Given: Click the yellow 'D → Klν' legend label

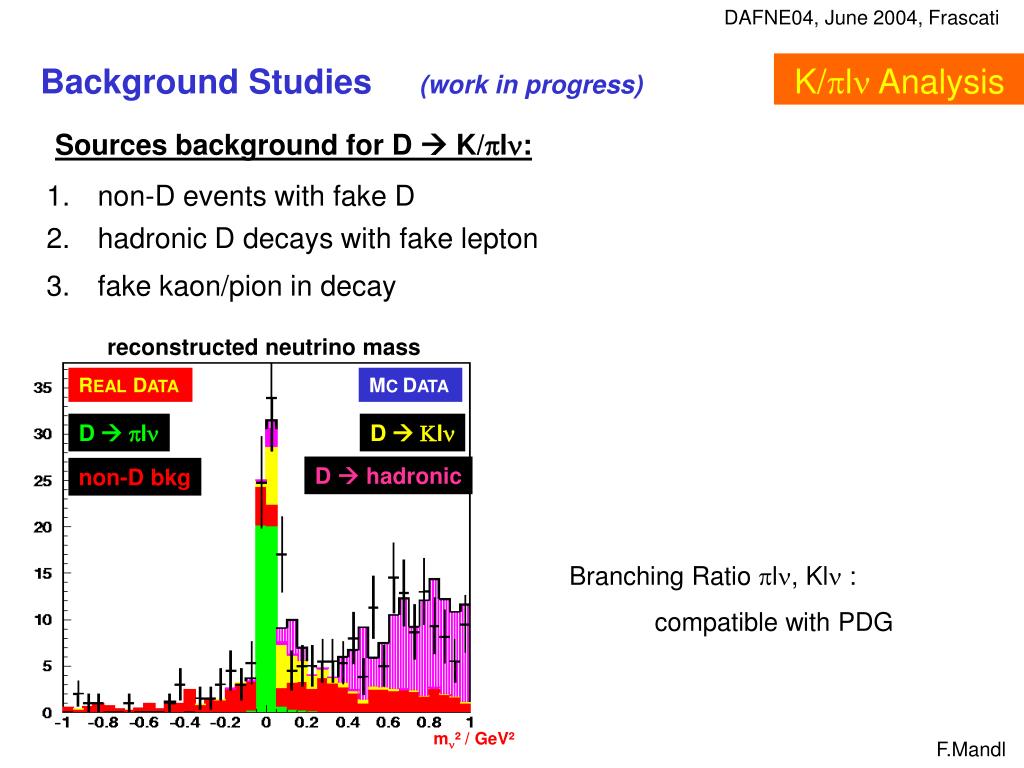Looking at the screenshot, I should click(x=412, y=432).
